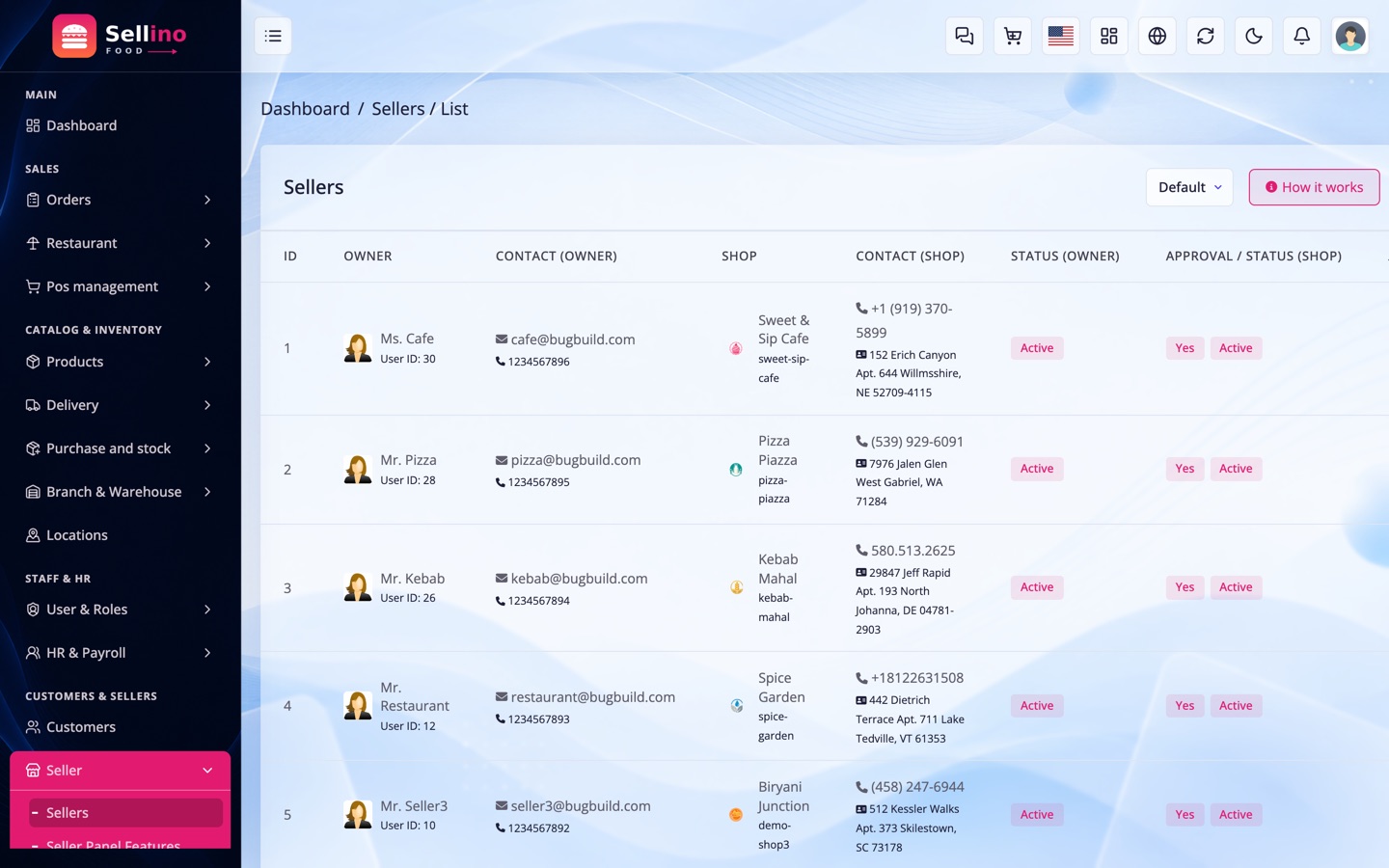Open the shopping cart icon
Screen dimensions: 1389x868
[x=1012, y=36]
